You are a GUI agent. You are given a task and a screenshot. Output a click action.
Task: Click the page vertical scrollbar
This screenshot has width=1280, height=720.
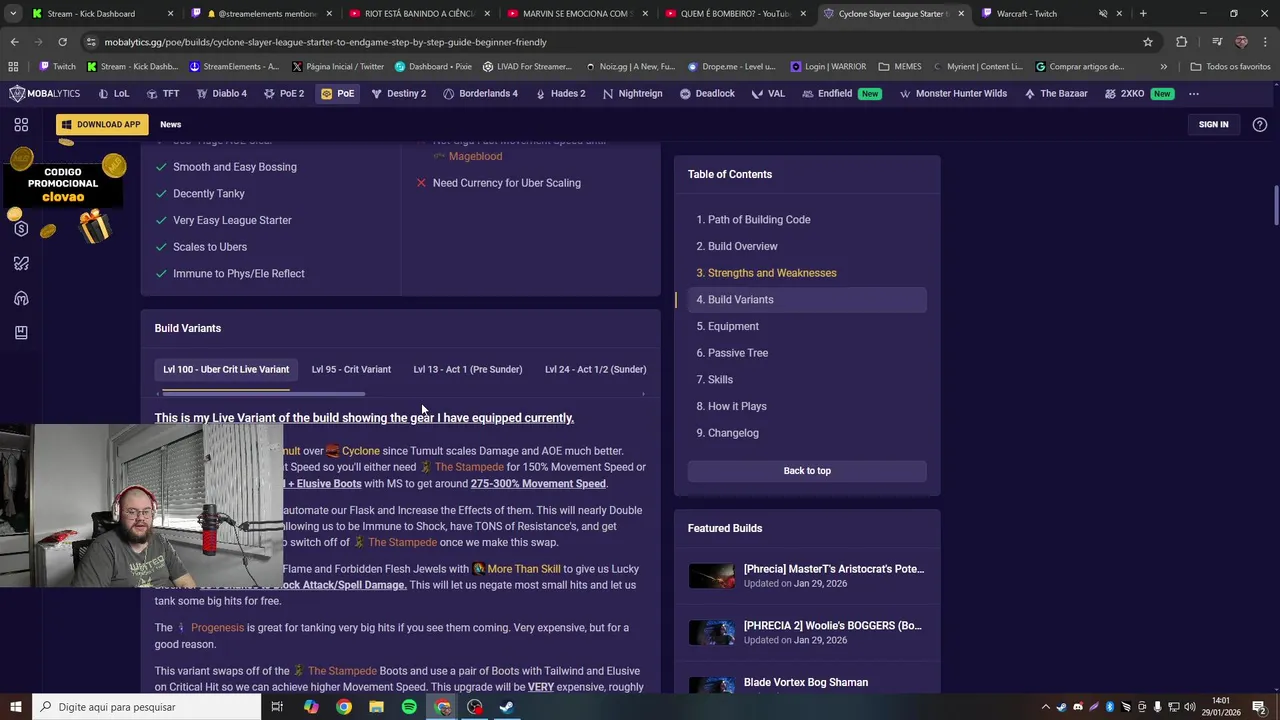[x=1275, y=205]
